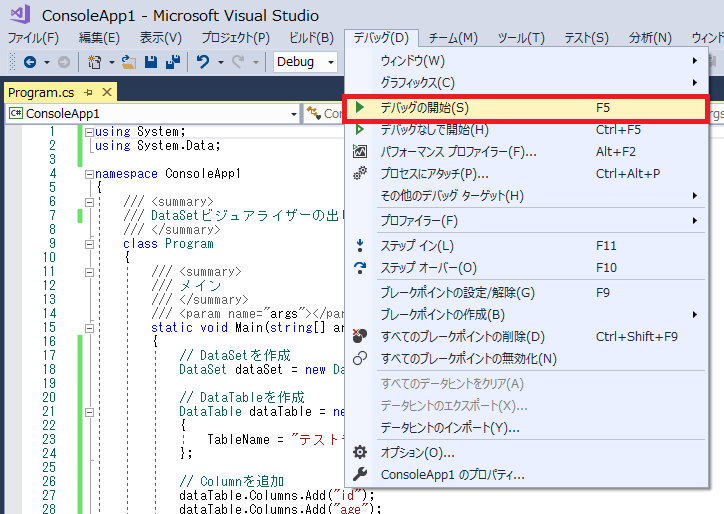This screenshot has width=724, height=514.
Task: Click the Performance Profiler icon
Action: 360,151
